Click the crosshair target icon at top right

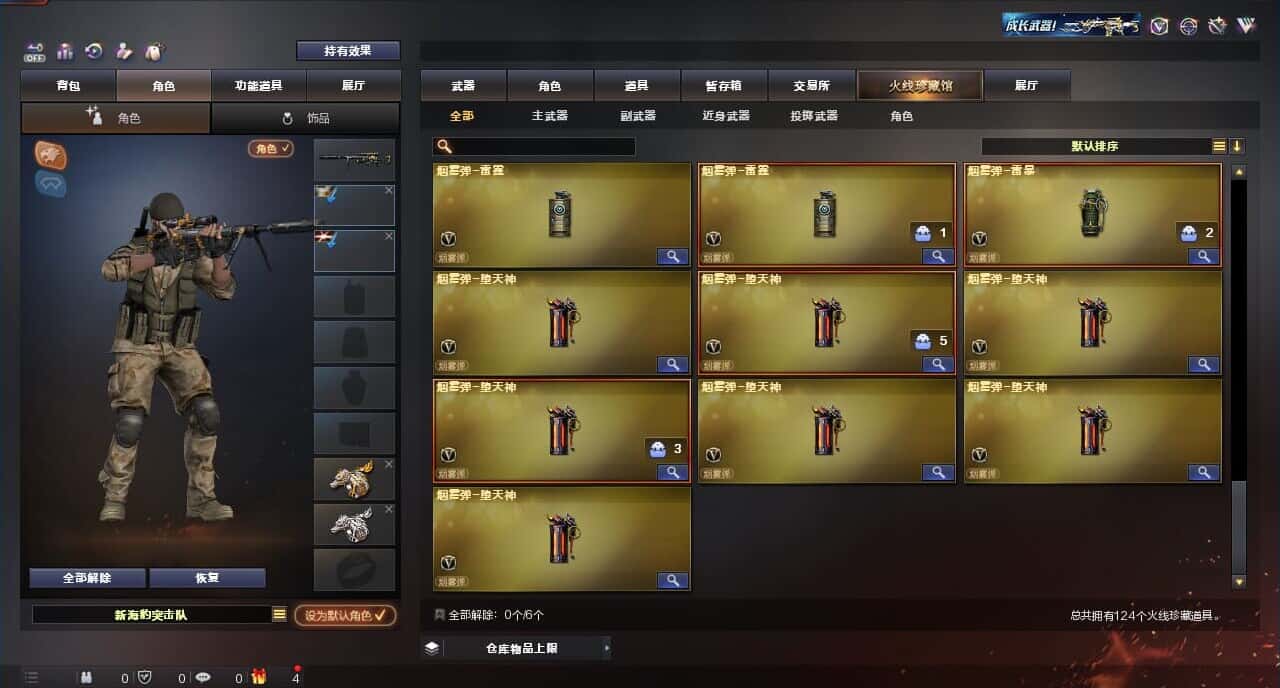1188,26
